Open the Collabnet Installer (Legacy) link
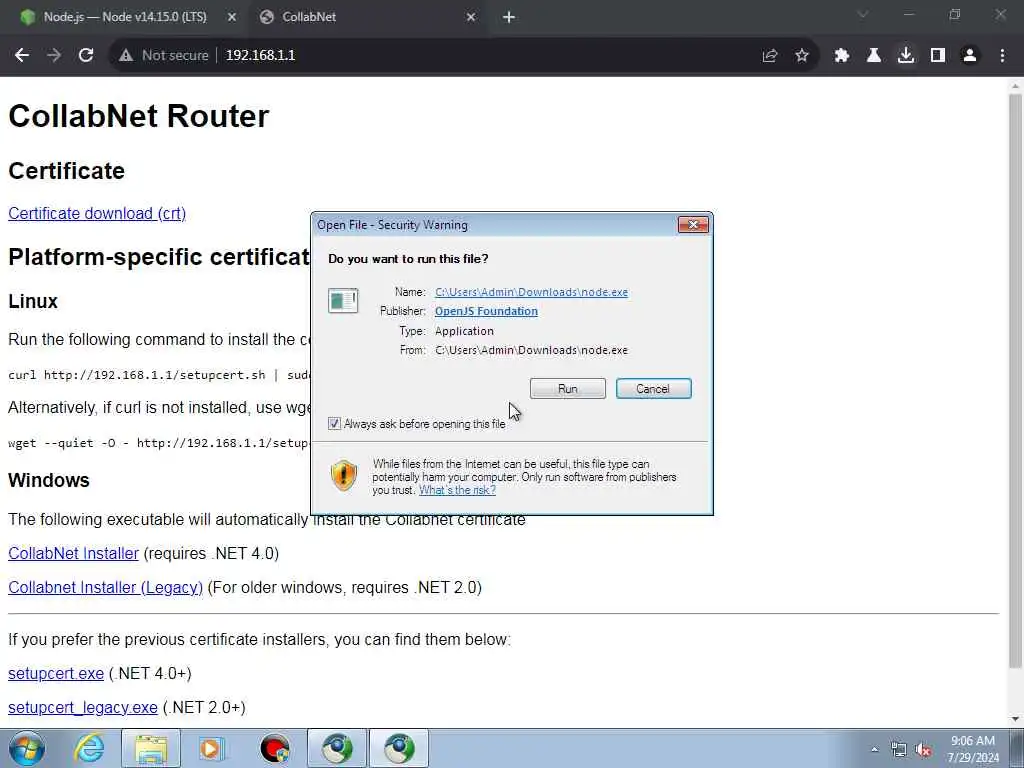The width and height of the screenshot is (1024, 768). point(106,587)
